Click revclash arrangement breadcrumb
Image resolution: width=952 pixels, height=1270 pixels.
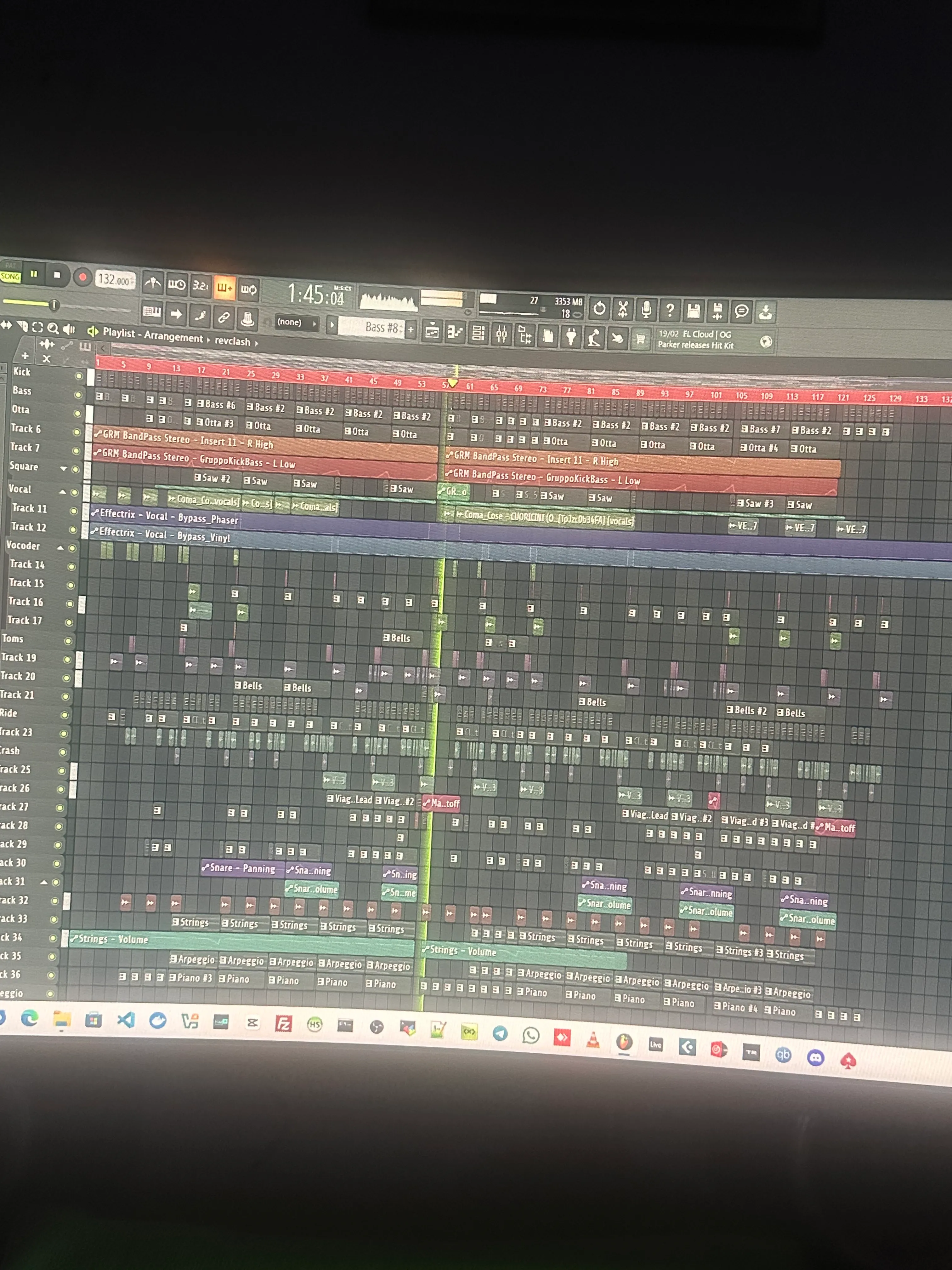coord(232,341)
